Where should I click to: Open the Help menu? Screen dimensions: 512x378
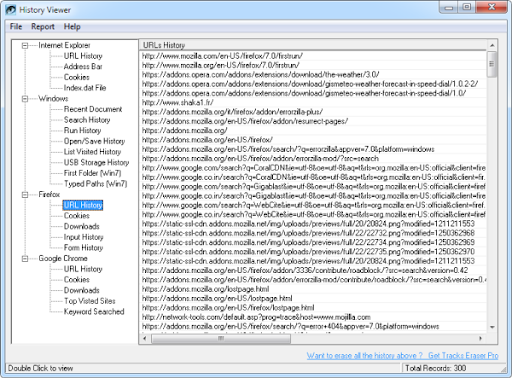coord(72,27)
